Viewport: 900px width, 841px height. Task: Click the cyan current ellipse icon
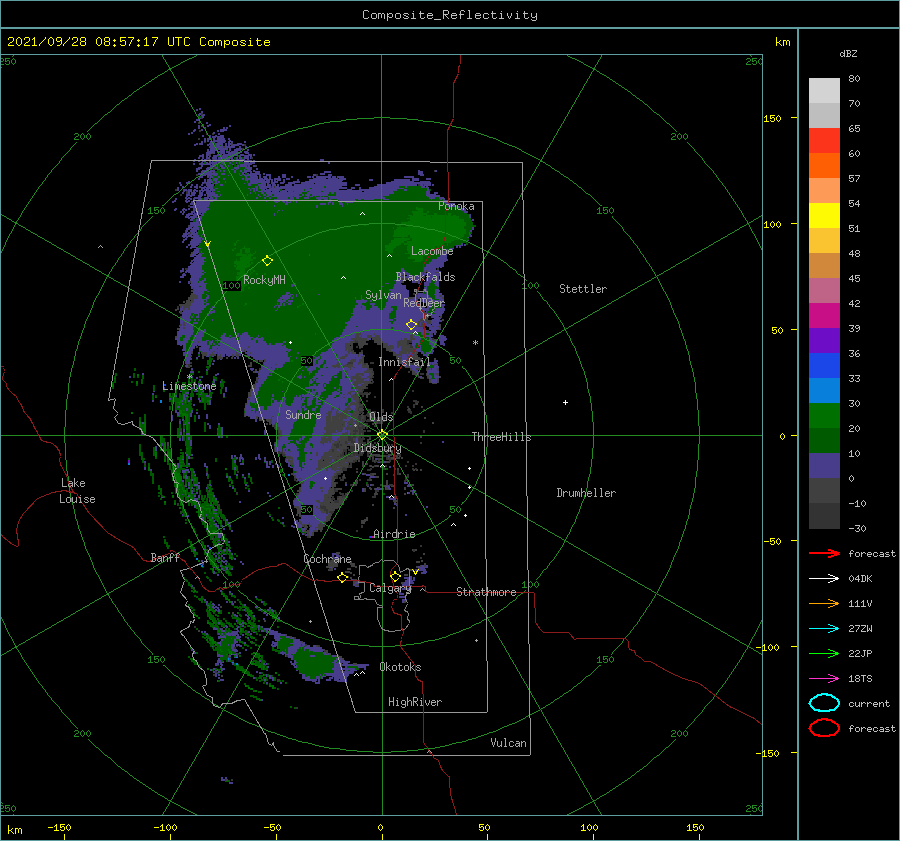[x=824, y=703]
